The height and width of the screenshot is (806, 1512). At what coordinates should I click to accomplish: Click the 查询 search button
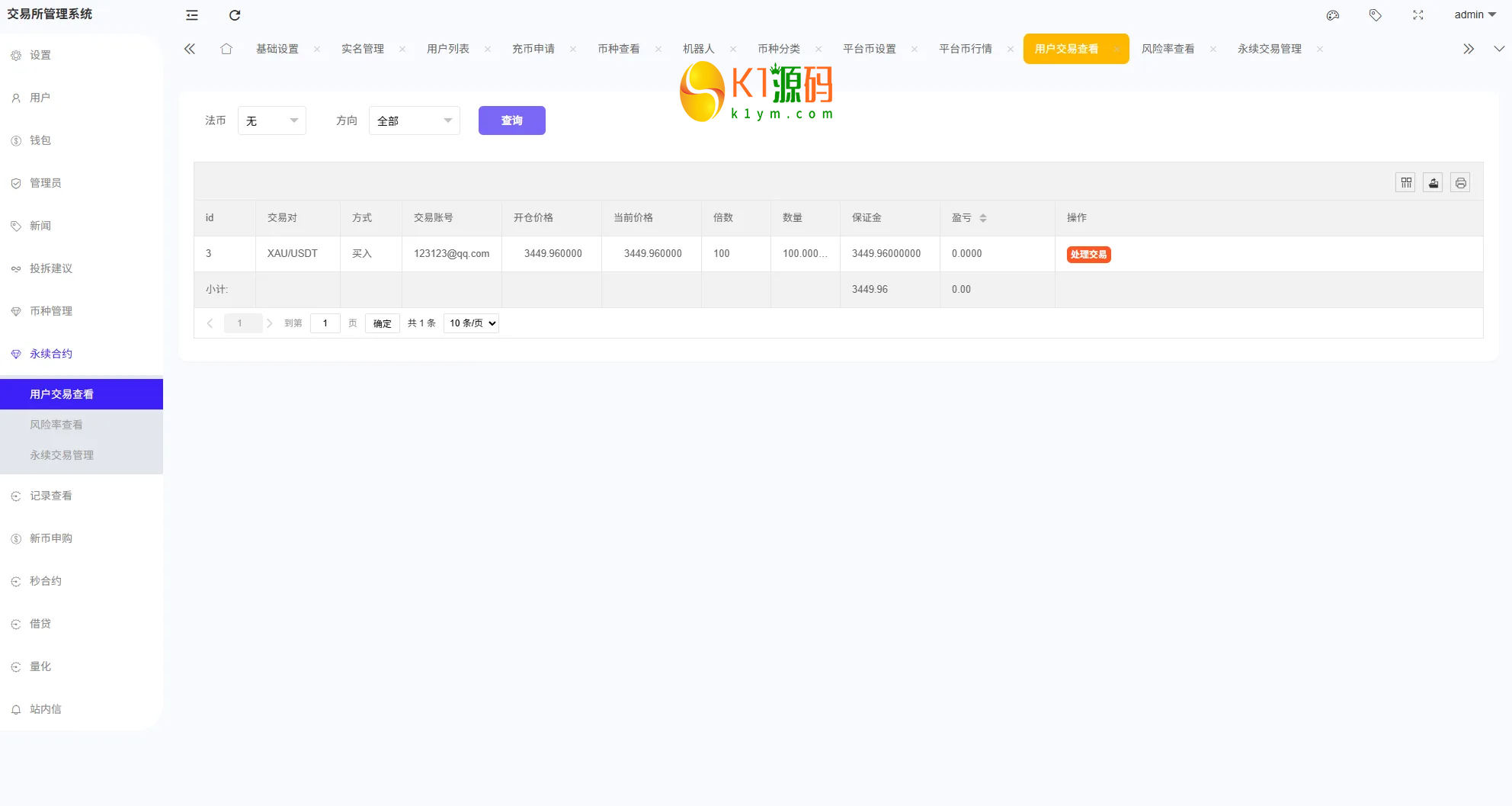pyautogui.click(x=512, y=120)
